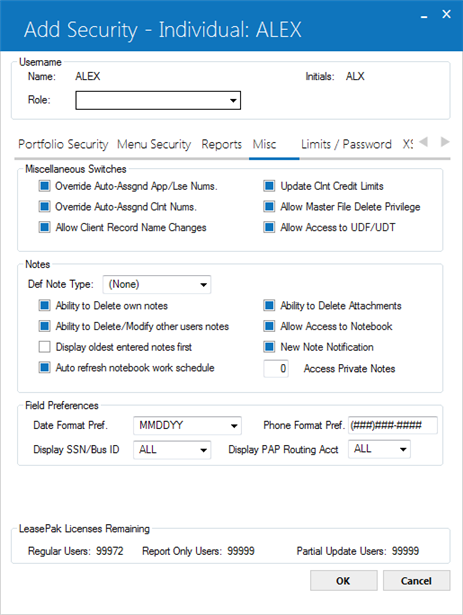
Task: Open the Role dropdown
Action: [x=158, y=100]
